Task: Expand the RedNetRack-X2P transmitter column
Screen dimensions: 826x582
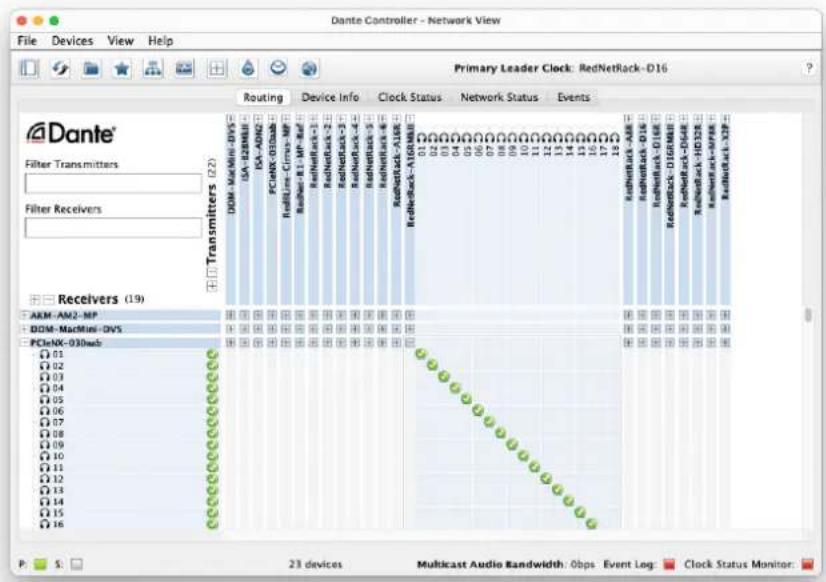Action: click(725, 118)
